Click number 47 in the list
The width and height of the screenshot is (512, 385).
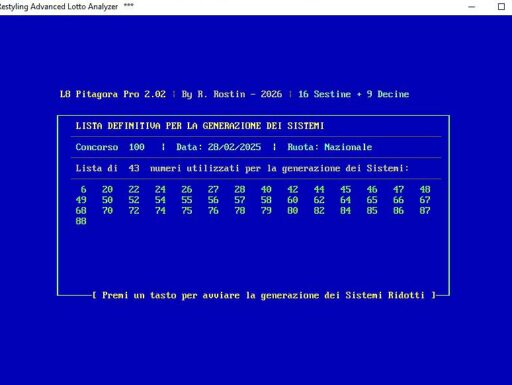(398, 190)
